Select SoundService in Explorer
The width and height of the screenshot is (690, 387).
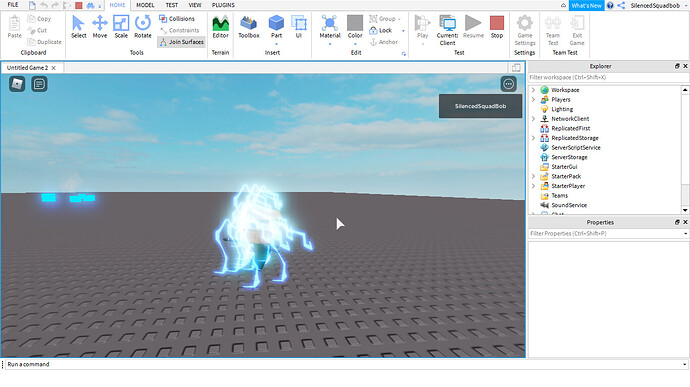click(569, 205)
